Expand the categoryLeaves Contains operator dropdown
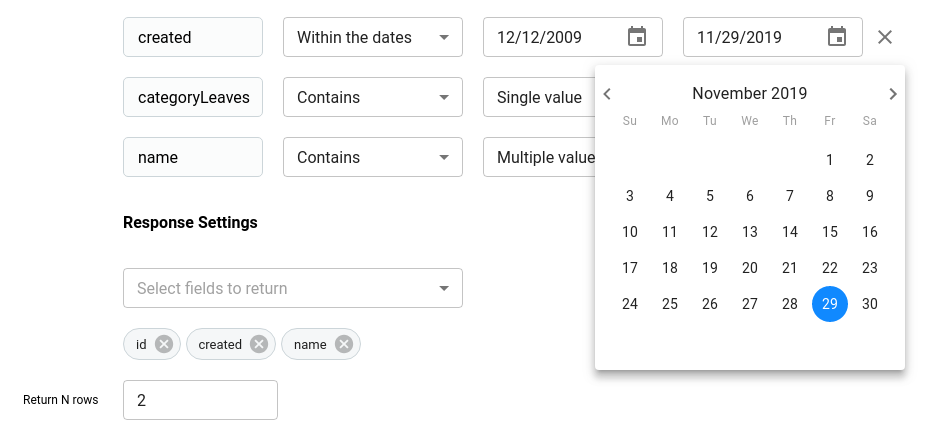 point(372,97)
